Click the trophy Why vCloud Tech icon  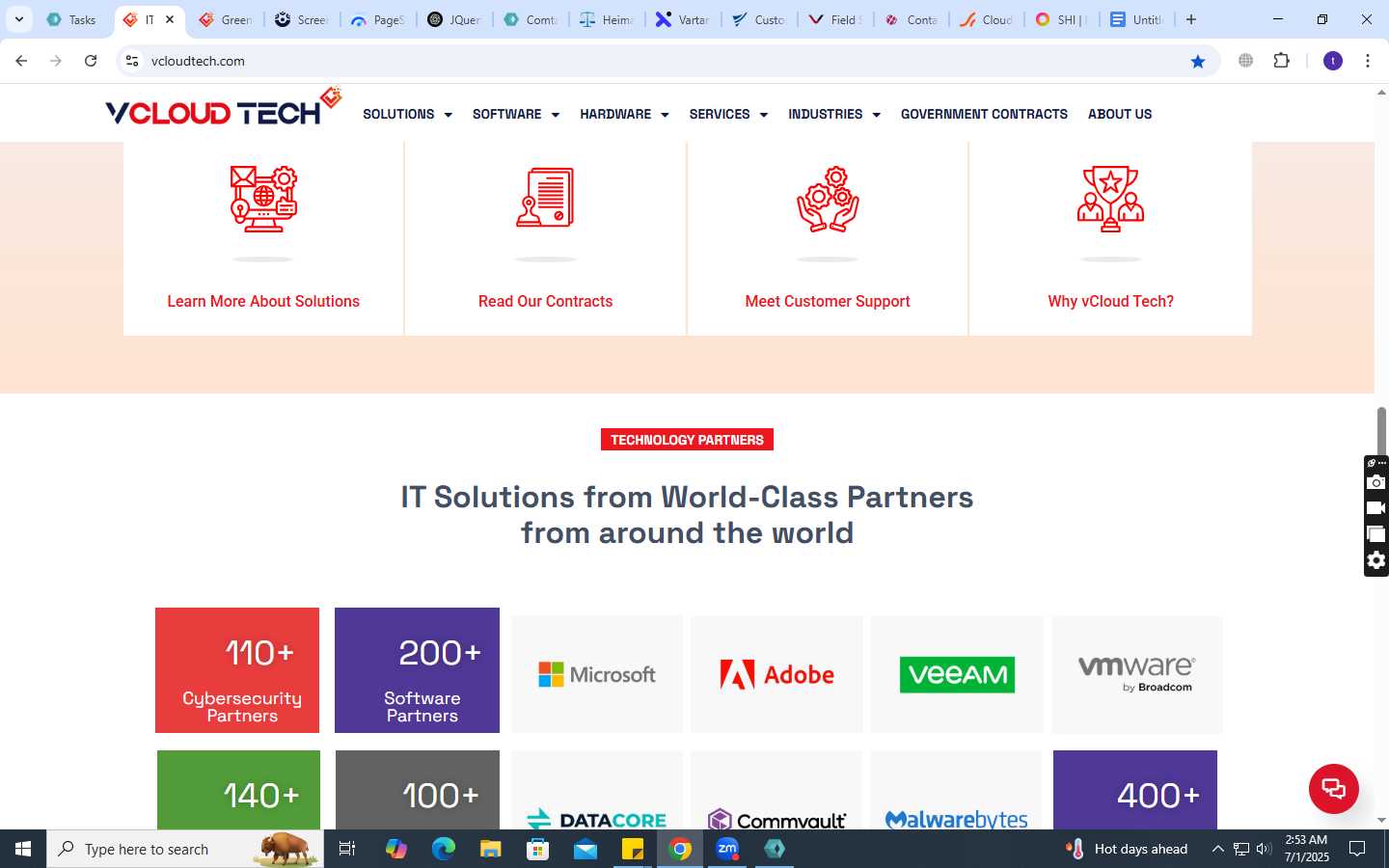tap(1110, 199)
